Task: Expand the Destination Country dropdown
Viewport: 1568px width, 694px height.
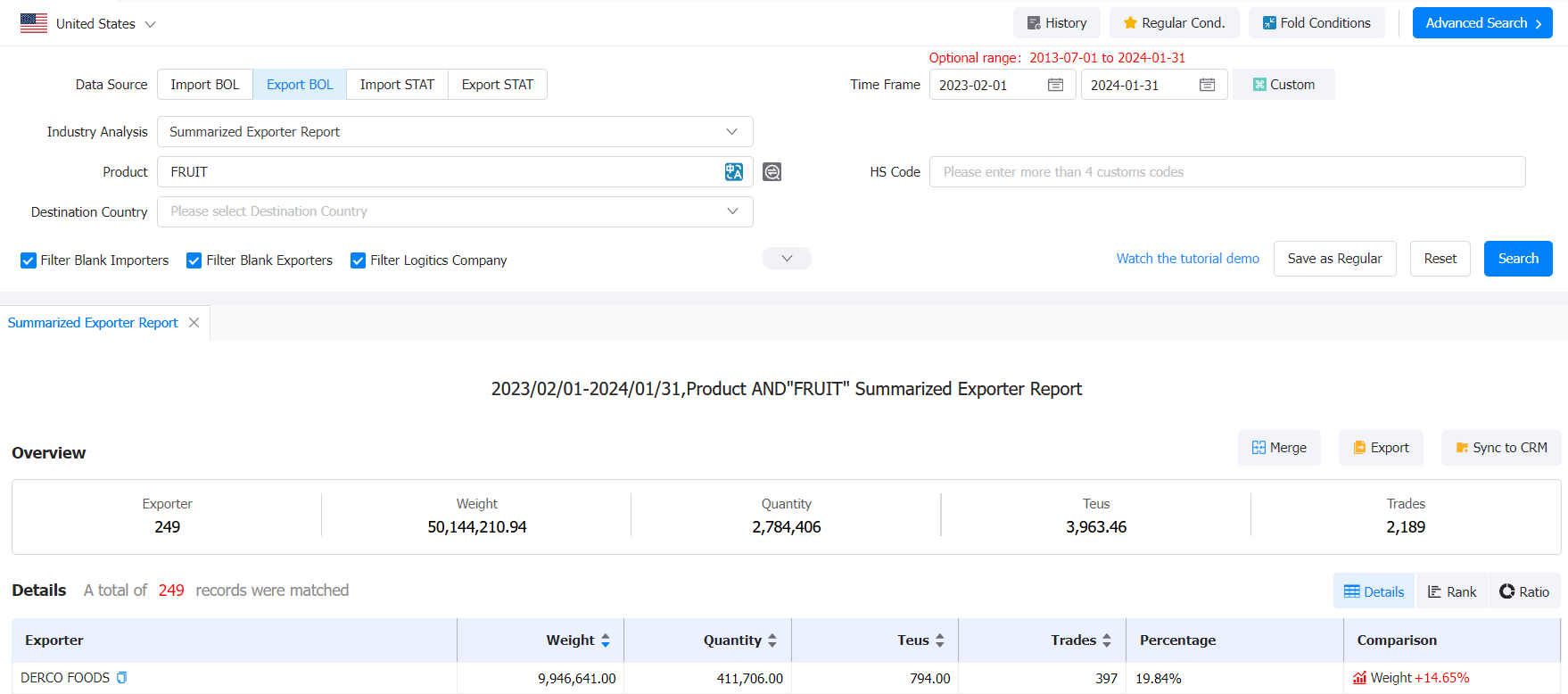Action: click(x=455, y=211)
